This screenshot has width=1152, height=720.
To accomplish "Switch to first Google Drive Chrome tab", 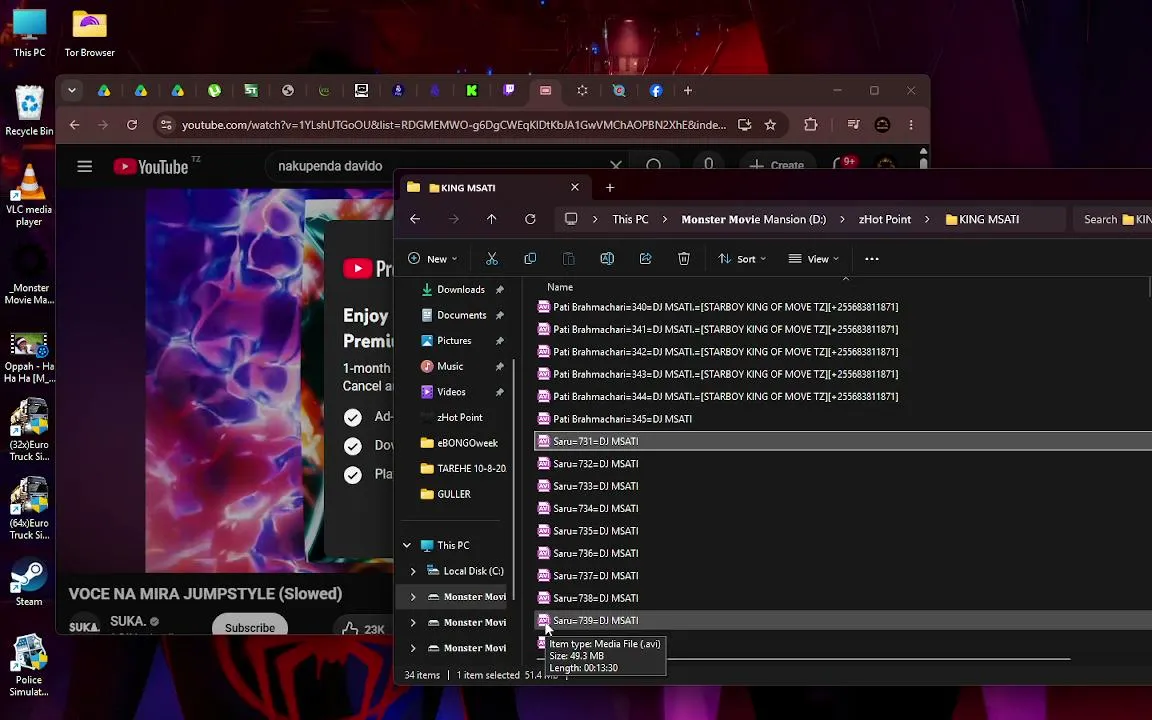I will 104,90.
